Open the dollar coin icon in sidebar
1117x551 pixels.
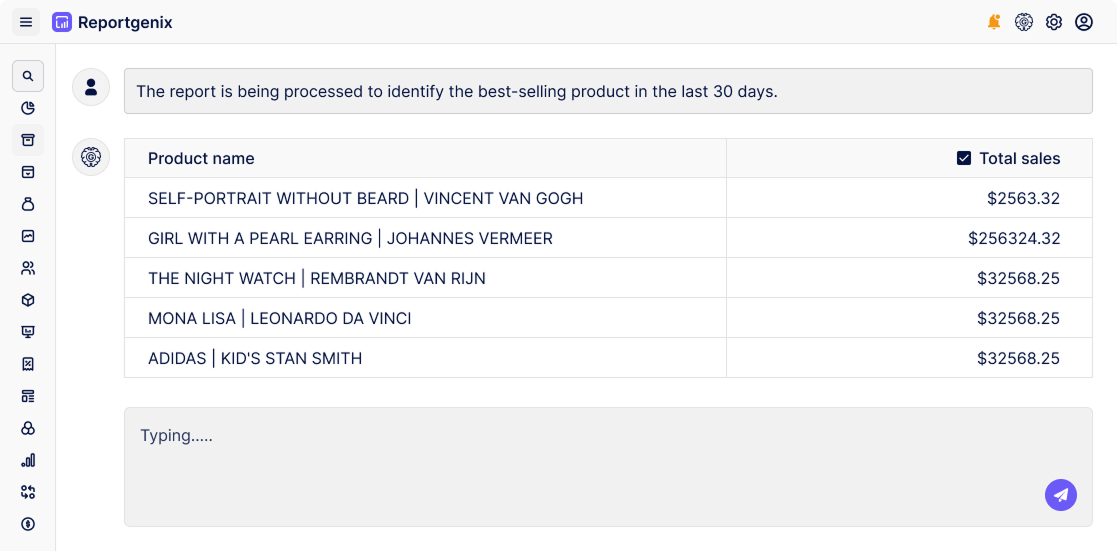click(28, 524)
